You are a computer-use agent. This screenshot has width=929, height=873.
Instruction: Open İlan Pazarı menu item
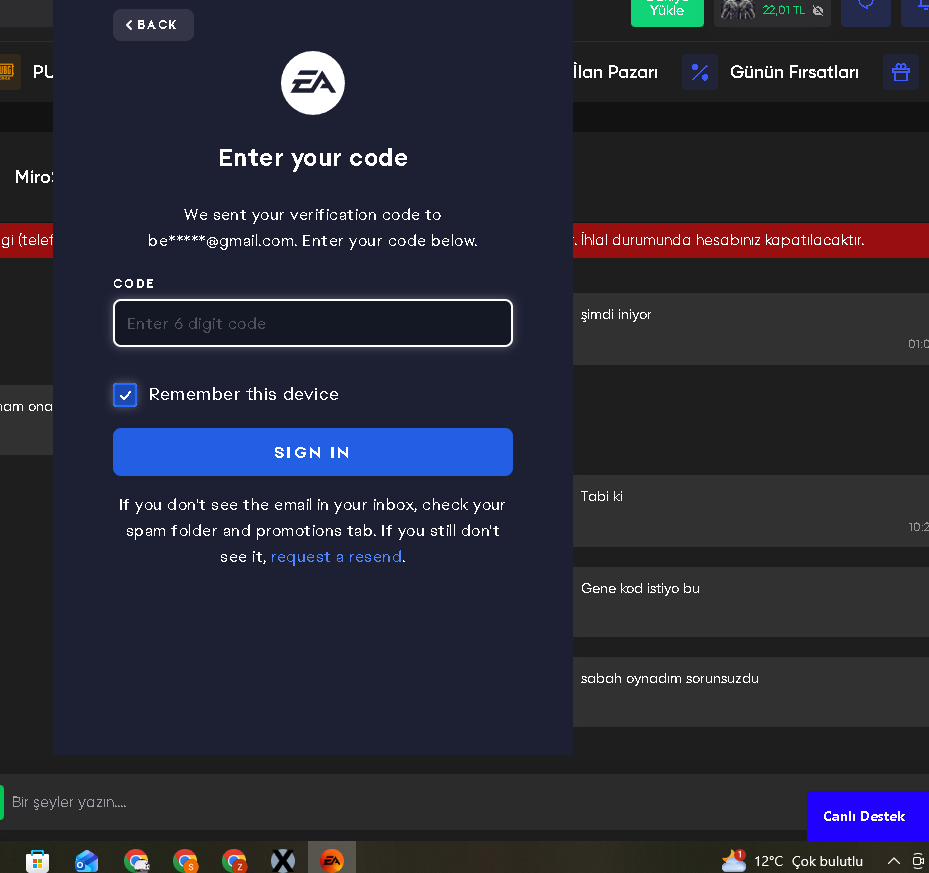coord(615,72)
